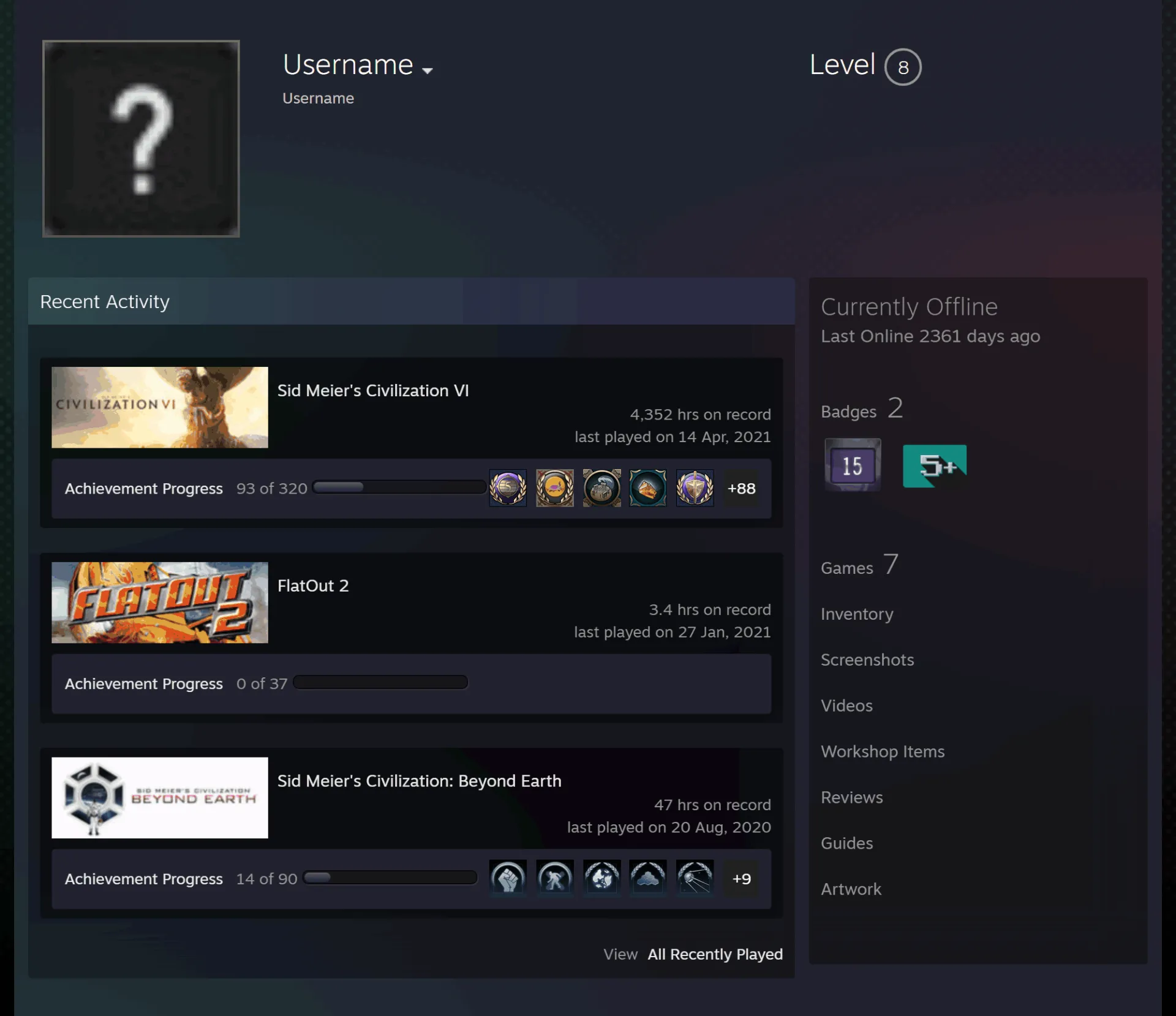Click the question mark profile avatar
This screenshot has height=1016, width=1176.
tap(141, 138)
